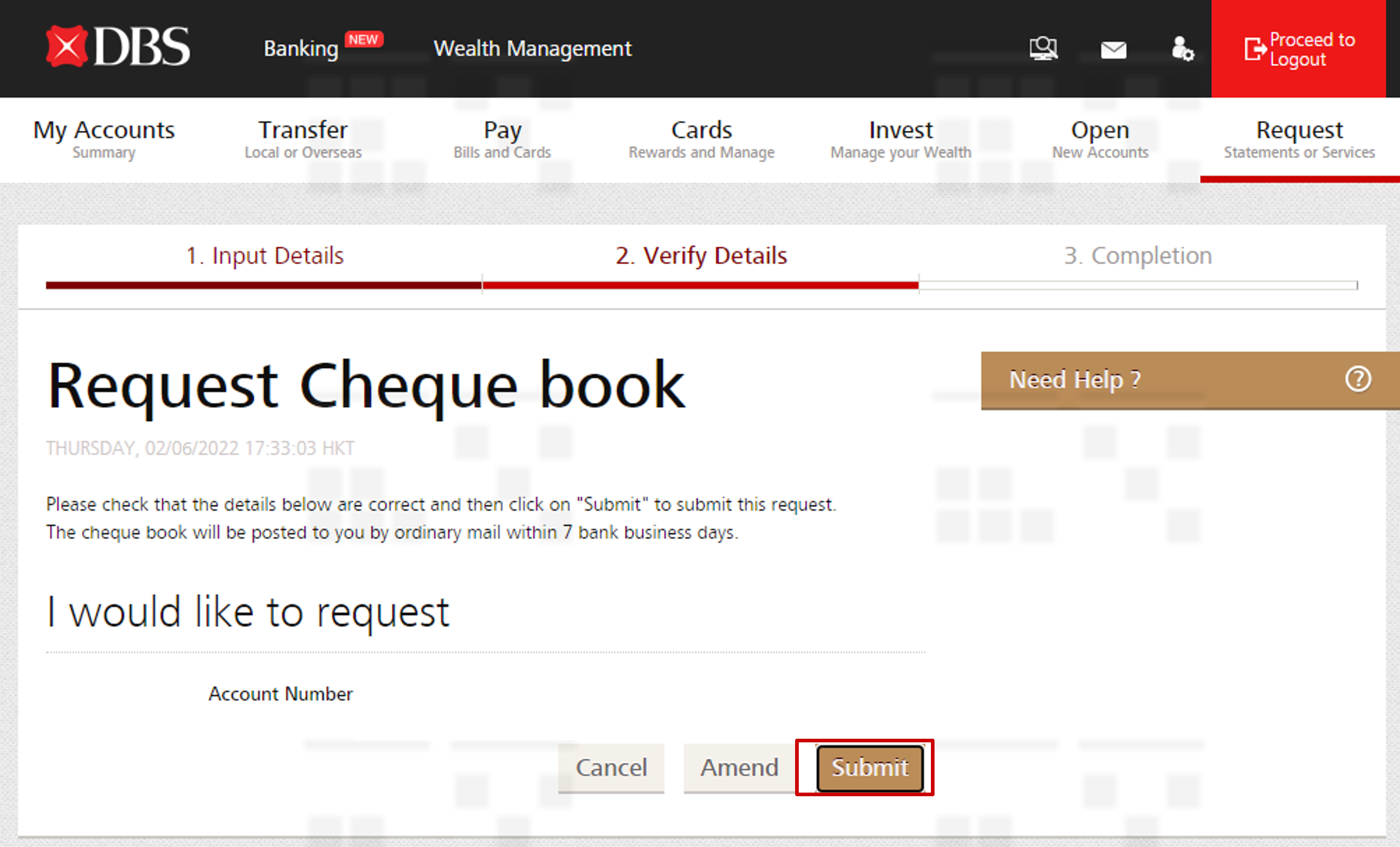Click the DBS logo
The width and height of the screenshot is (1400, 847).
118,47
